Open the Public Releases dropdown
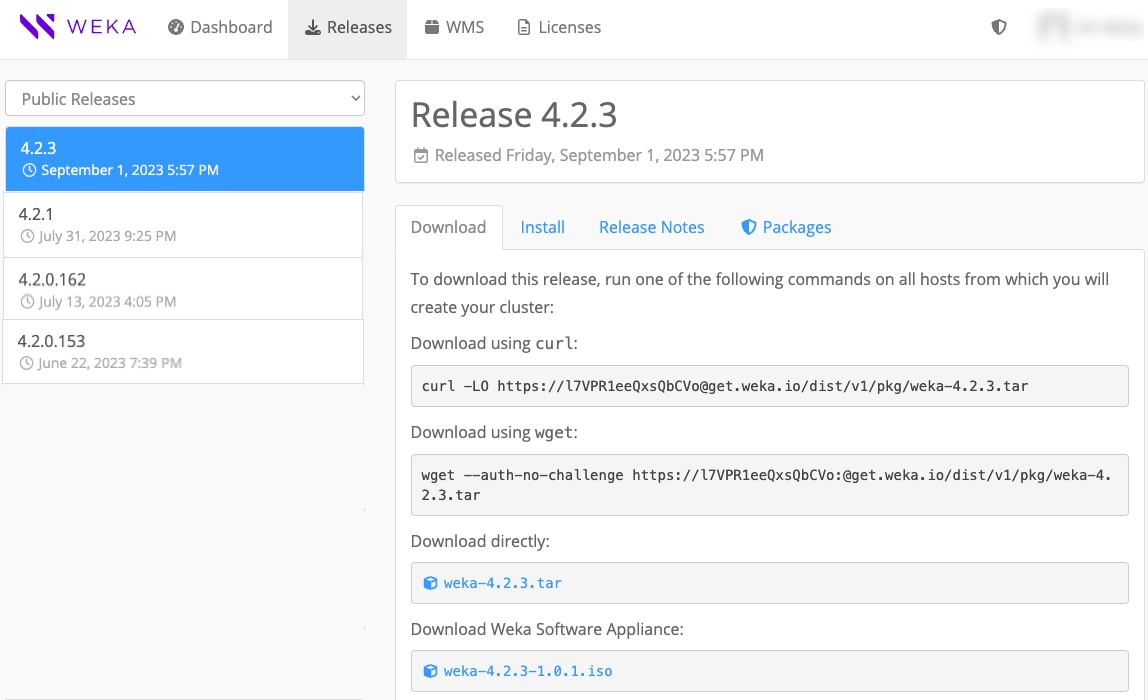This screenshot has height=700, width=1148. (x=185, y=99)
